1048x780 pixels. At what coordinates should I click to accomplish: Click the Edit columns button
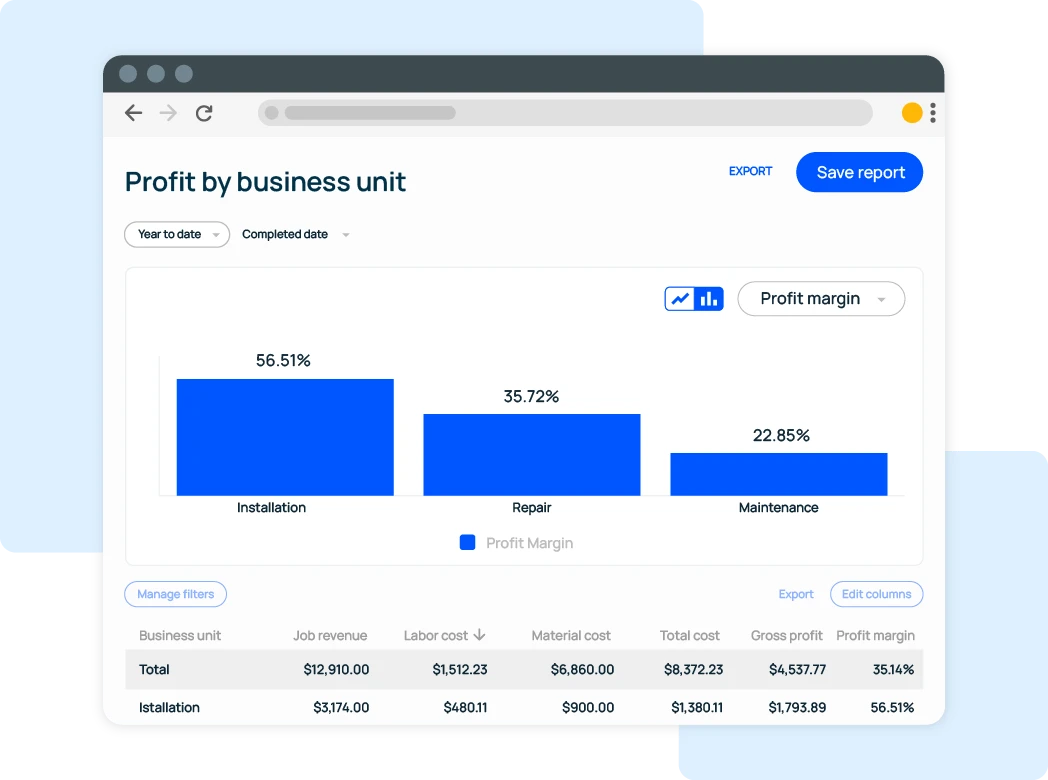(x=876, y=594)
